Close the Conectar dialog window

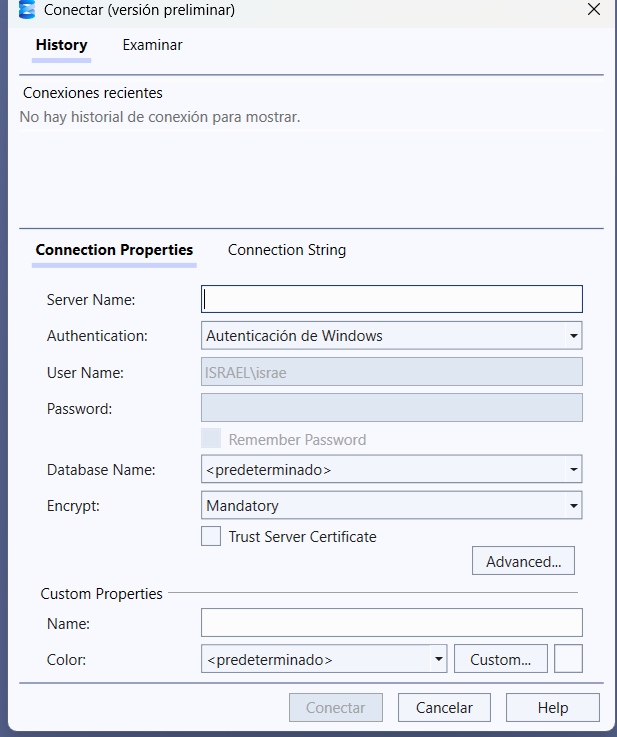tap(594, 10)
